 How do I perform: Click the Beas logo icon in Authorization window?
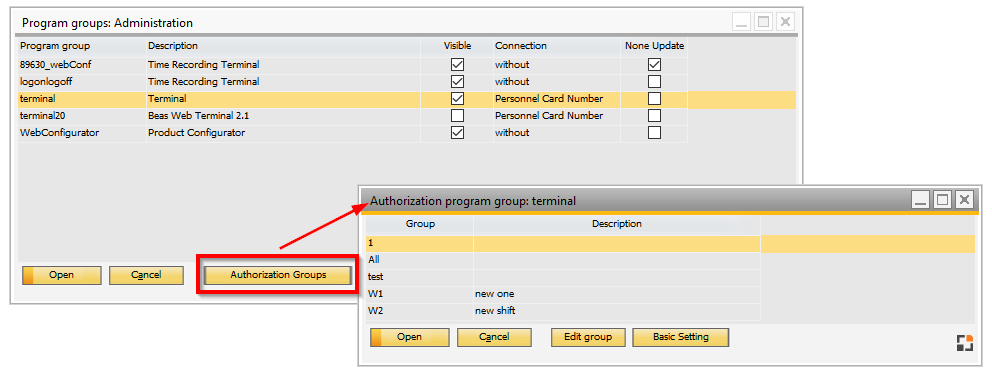[x=965, y=343]
